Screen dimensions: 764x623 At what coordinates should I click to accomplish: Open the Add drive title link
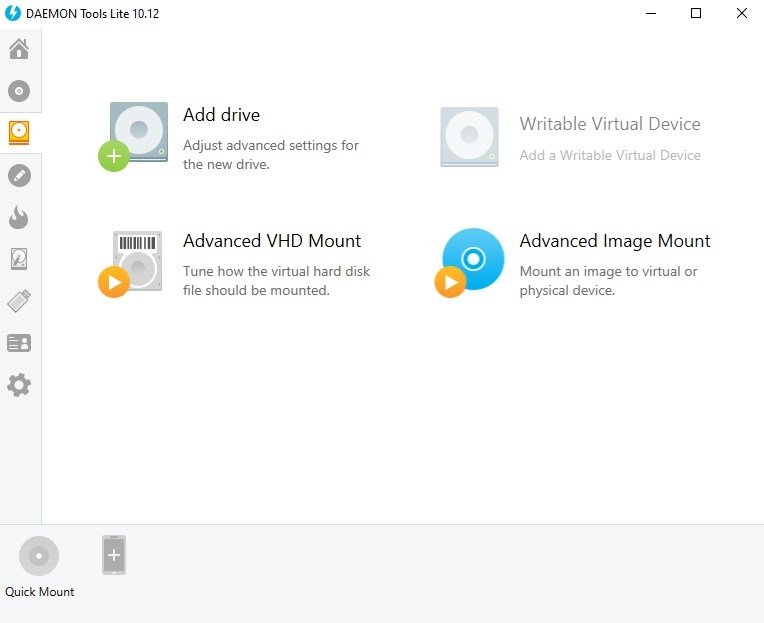[x=221, y=115]
